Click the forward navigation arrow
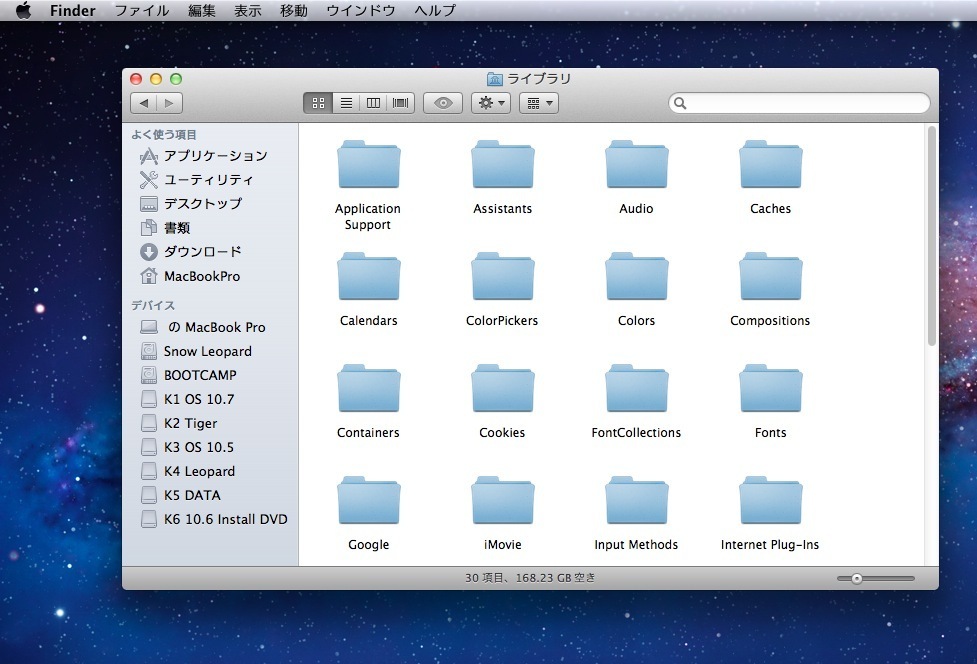This screenshot has height=664, width=977. pyautogui.click(x=169, y=103)
